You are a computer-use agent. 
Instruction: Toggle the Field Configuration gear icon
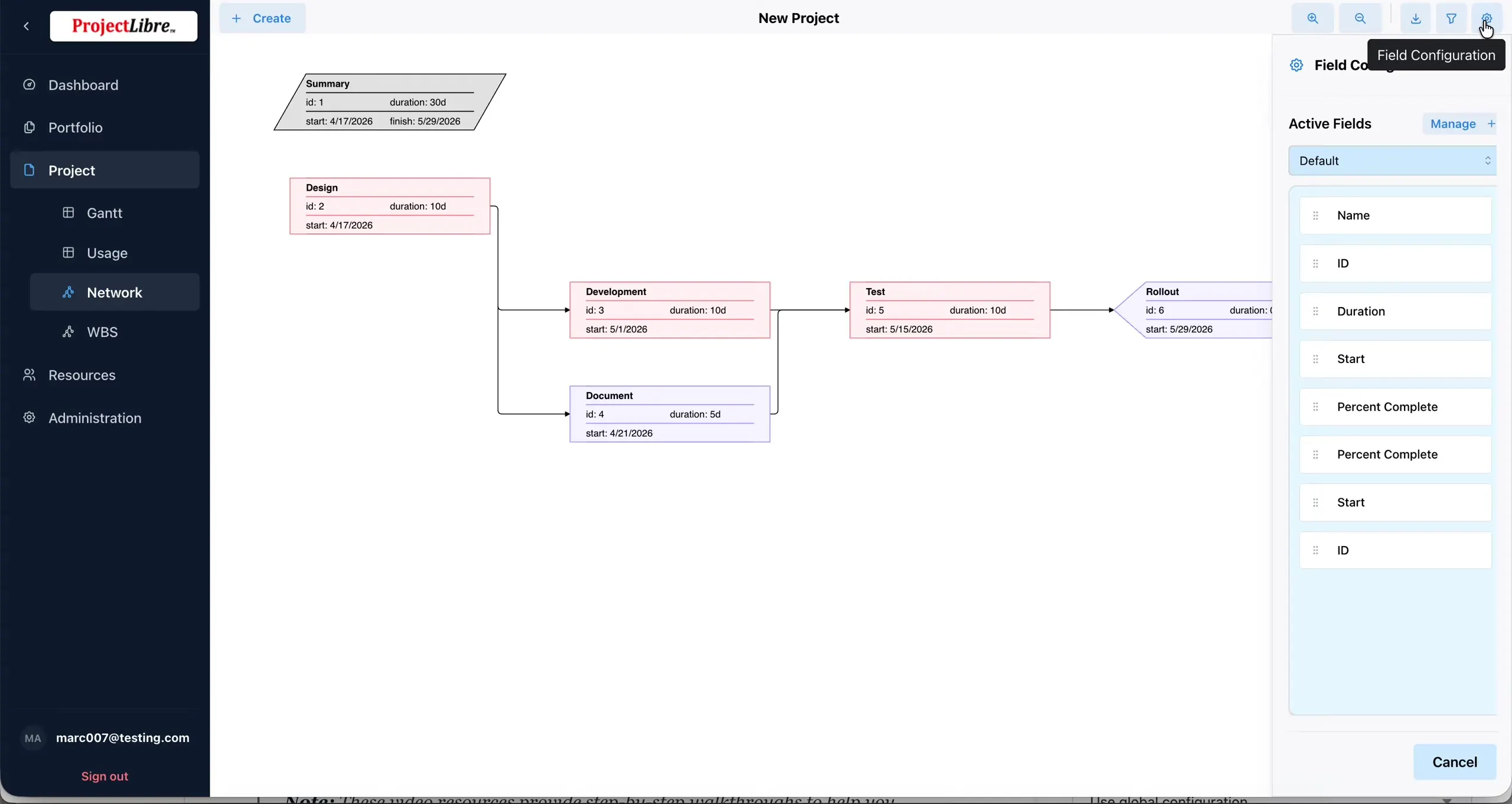coord(1487,18)
